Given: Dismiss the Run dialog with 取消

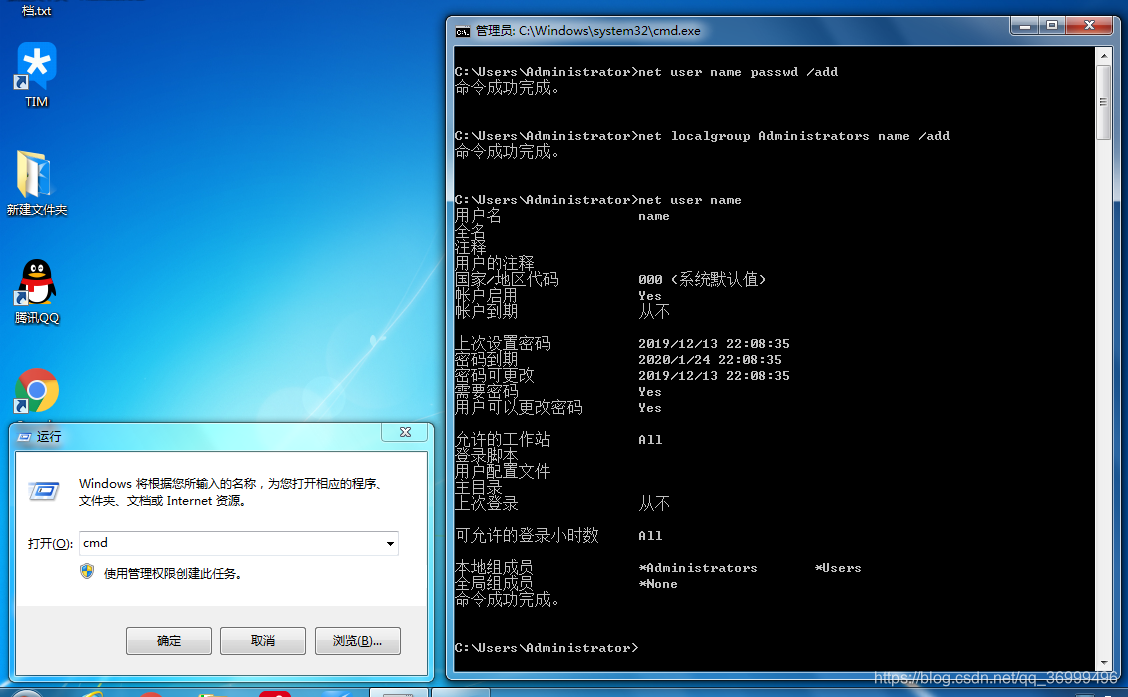Looking at the screenshot, I should point(262,641).
